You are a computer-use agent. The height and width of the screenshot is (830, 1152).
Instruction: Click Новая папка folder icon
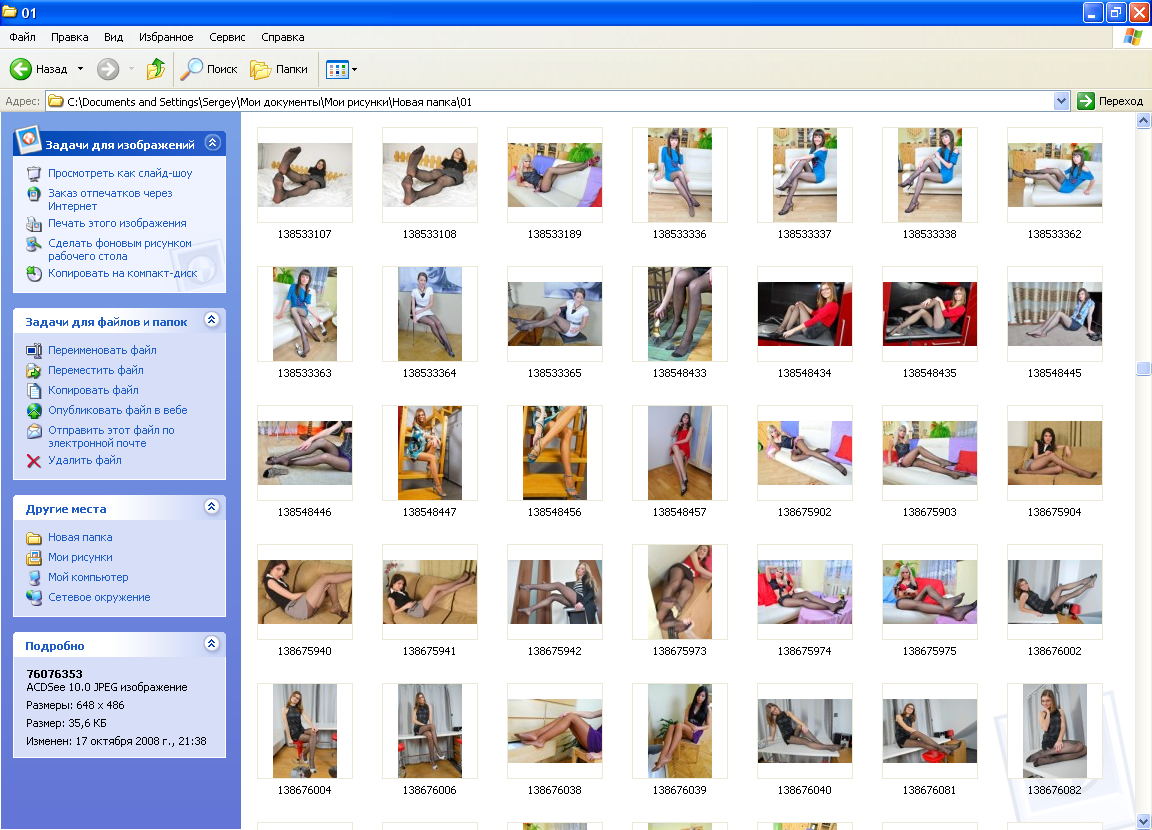click(34, 538)
